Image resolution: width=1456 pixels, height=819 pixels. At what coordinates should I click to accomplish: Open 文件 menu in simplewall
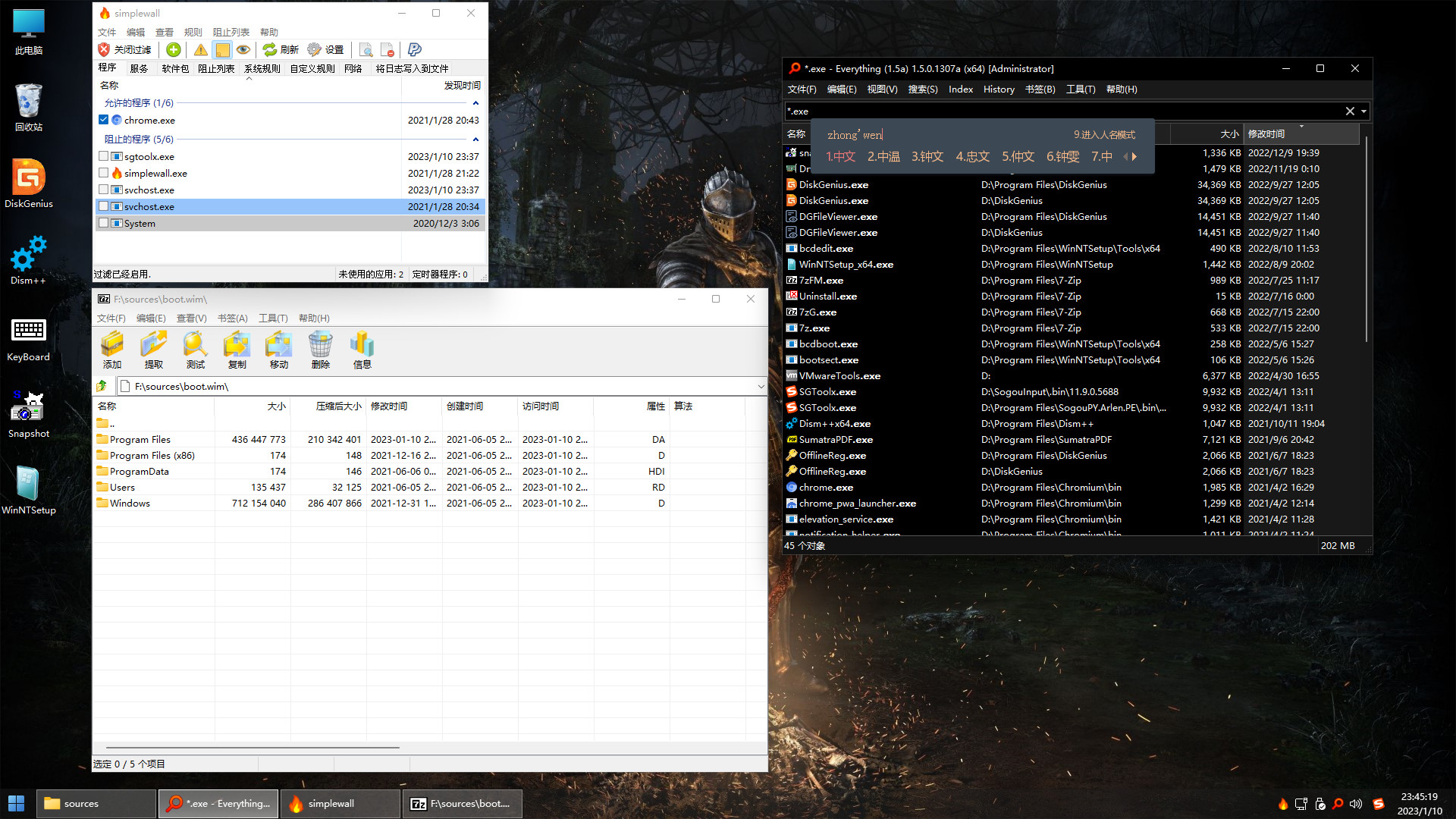107,32
